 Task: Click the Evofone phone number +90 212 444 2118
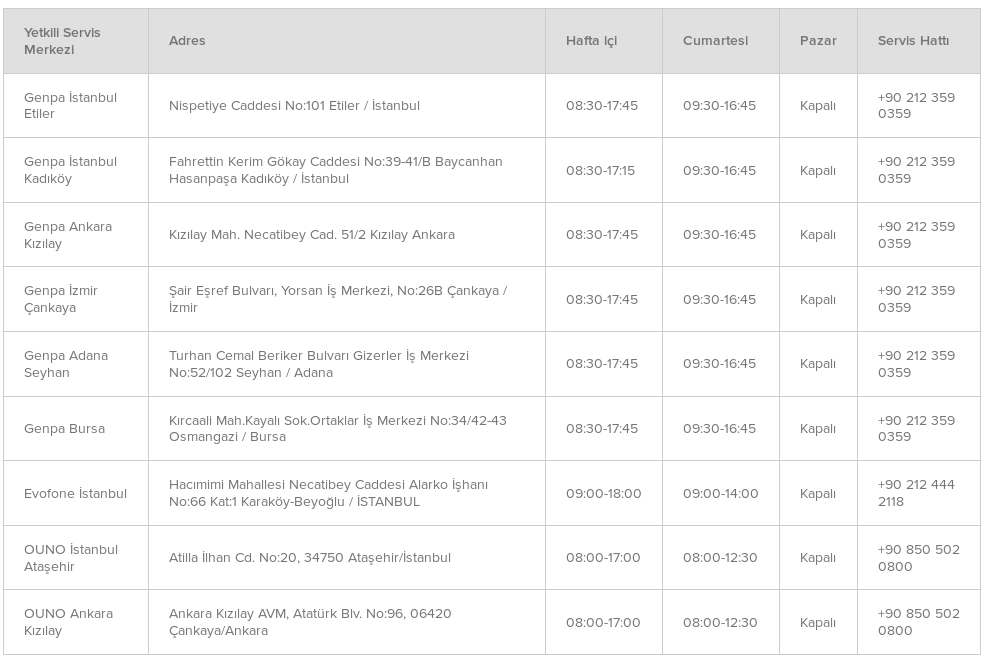916,493
